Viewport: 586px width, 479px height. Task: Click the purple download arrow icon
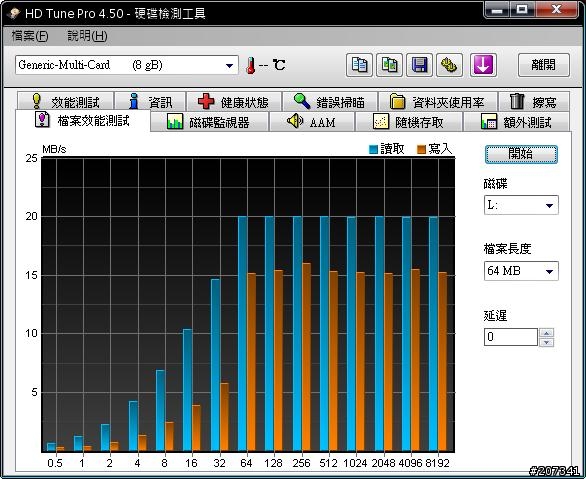pyautogui.click(x=483, y=65)
